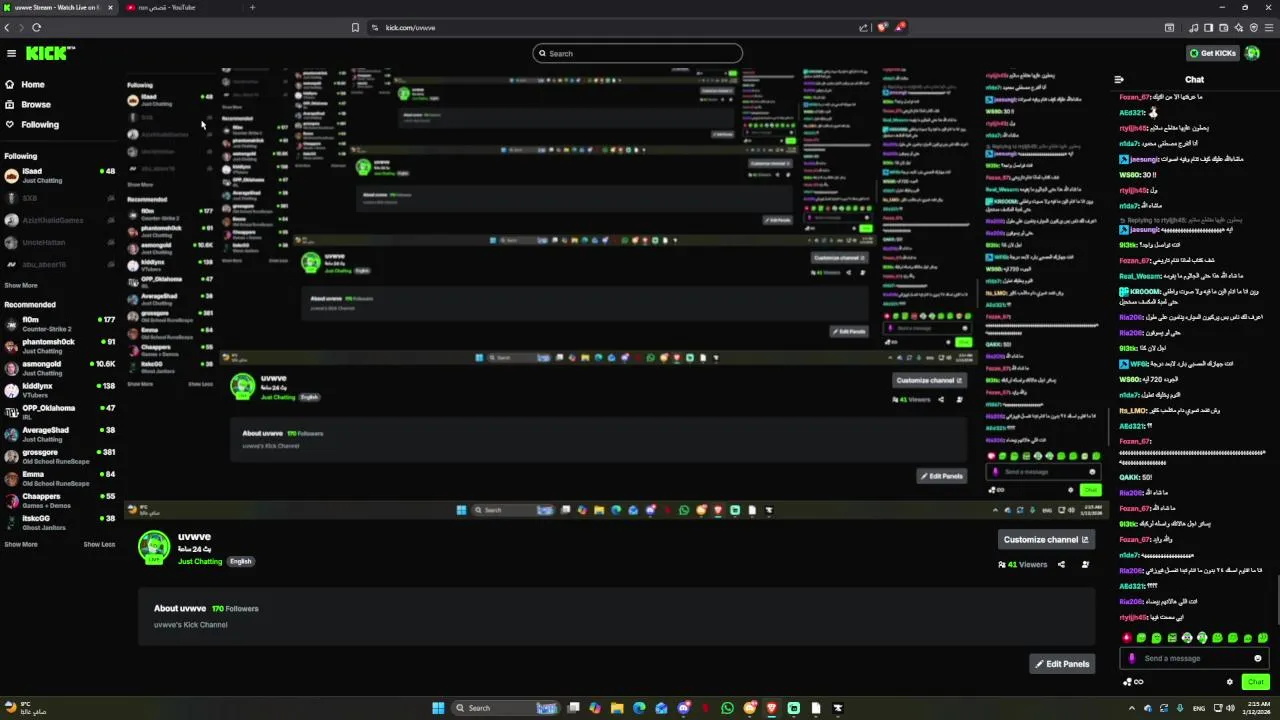Open recommended channel grossgore

click(60, 456)
